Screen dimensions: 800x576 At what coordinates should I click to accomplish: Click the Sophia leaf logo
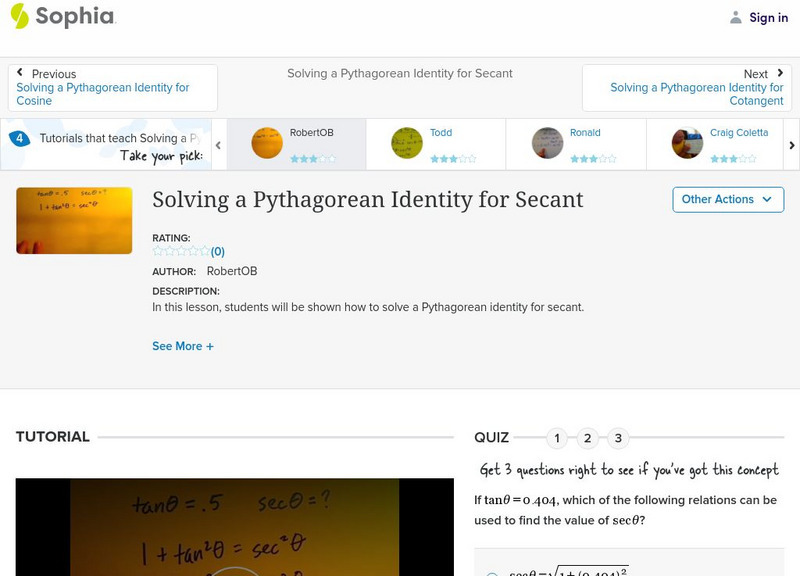coord(18,16)
